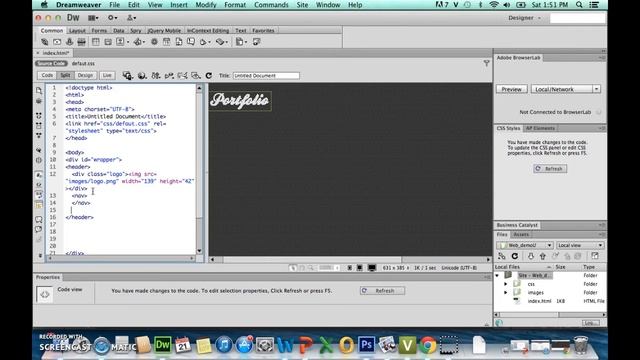
Task: Open Photoshop from the Dock
Action: (366, 345)
